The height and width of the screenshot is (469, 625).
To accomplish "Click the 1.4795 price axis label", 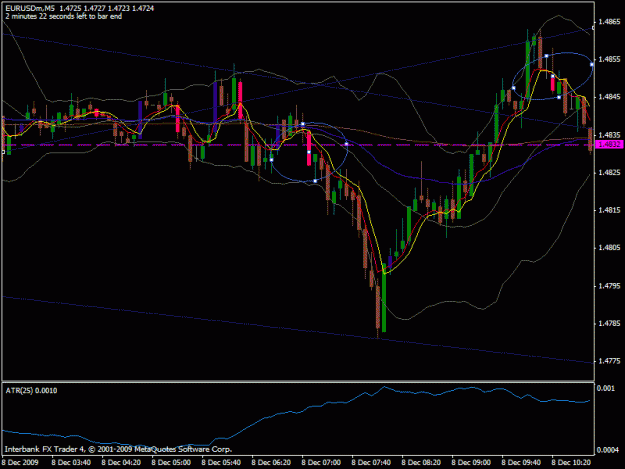I will click(609, 286).
